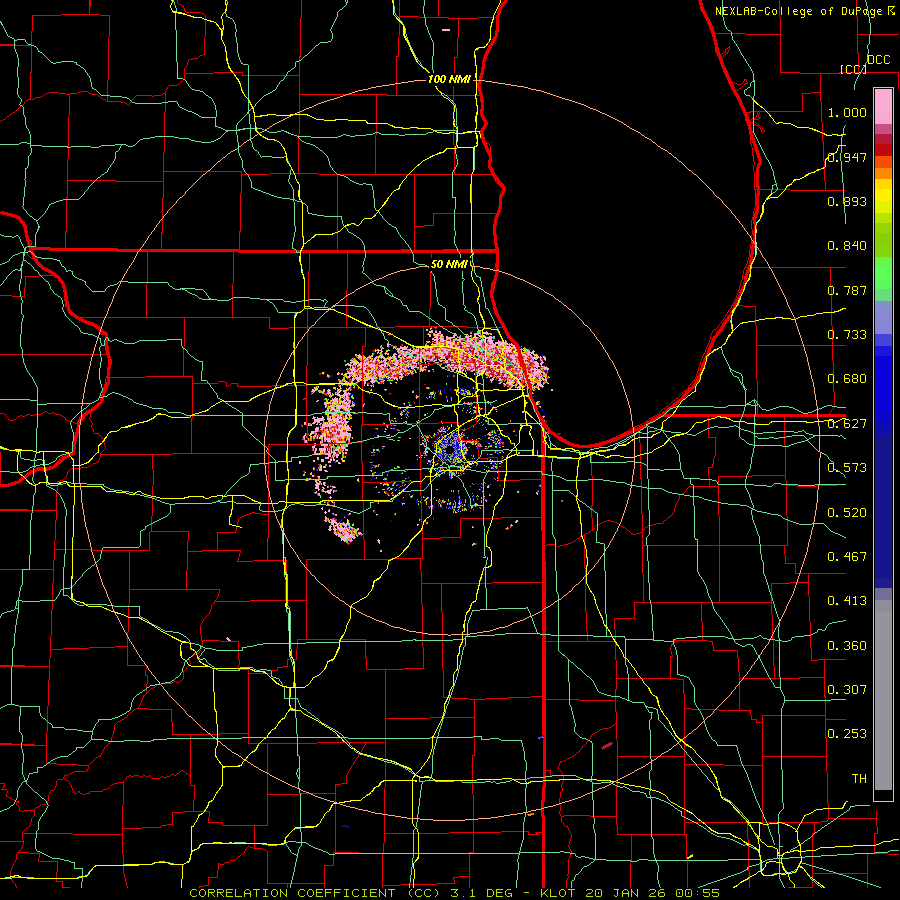Click the Correlation Coefficient KLOT caption text
Viewport: 900px width, 900px height.
click(454, 893)
